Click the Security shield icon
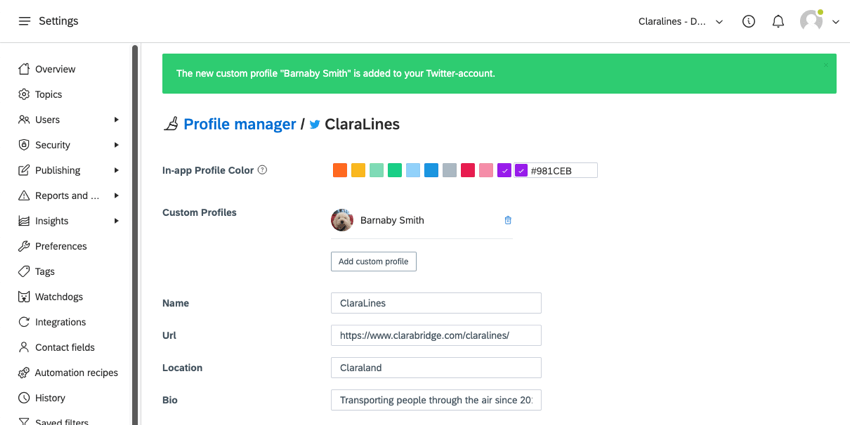 click(23, 145)
